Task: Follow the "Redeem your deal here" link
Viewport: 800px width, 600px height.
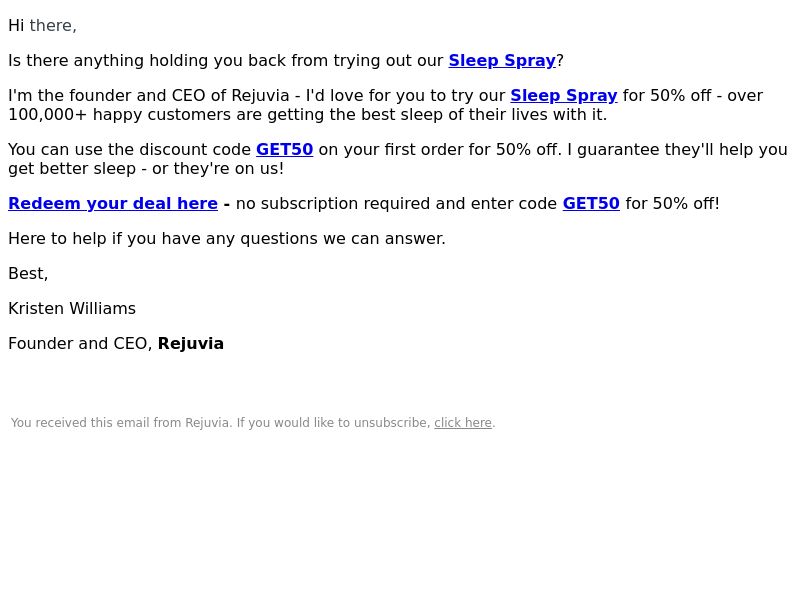Action: click(113, 204)
